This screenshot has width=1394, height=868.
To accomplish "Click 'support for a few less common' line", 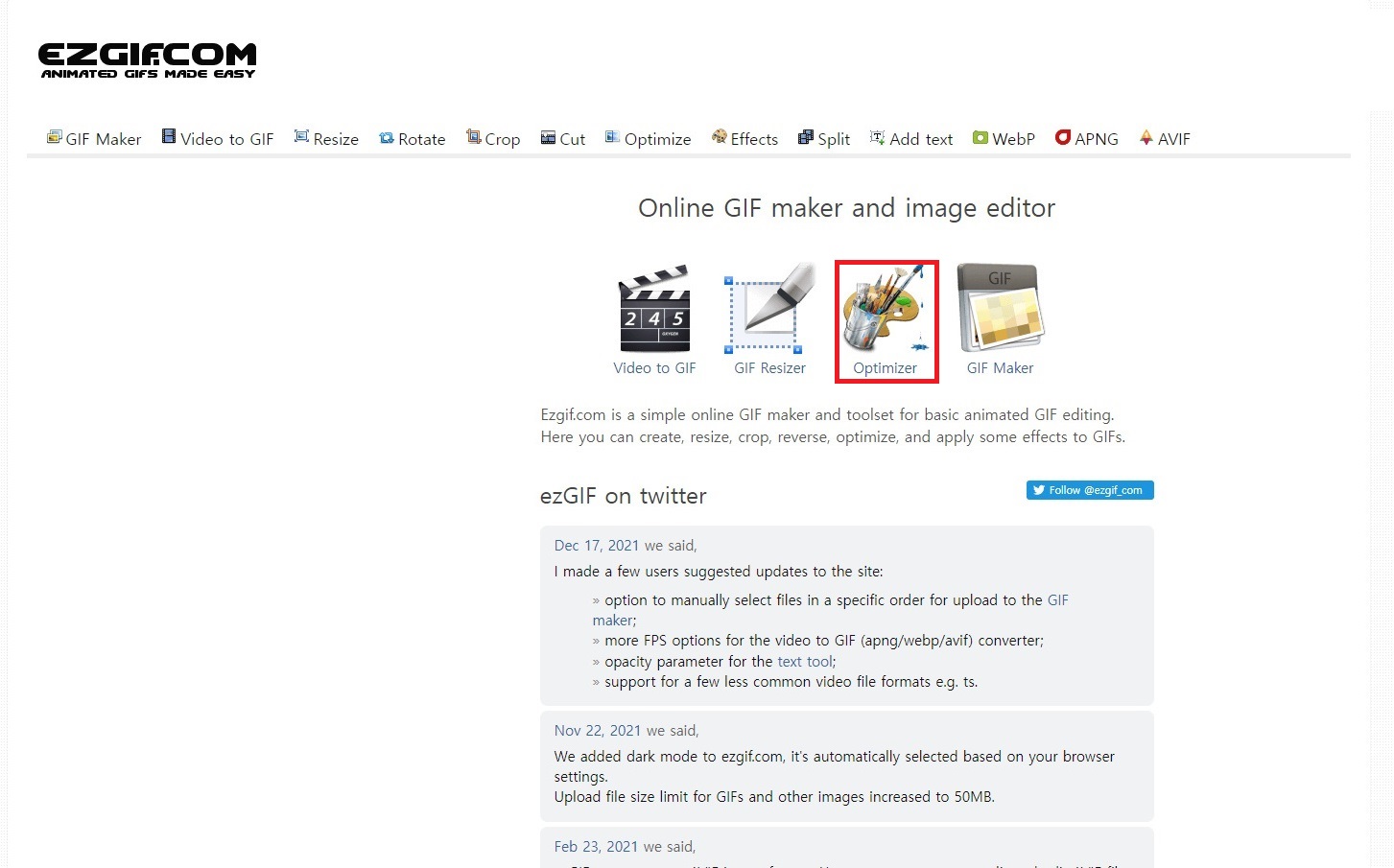I will (x=791, y=682).
